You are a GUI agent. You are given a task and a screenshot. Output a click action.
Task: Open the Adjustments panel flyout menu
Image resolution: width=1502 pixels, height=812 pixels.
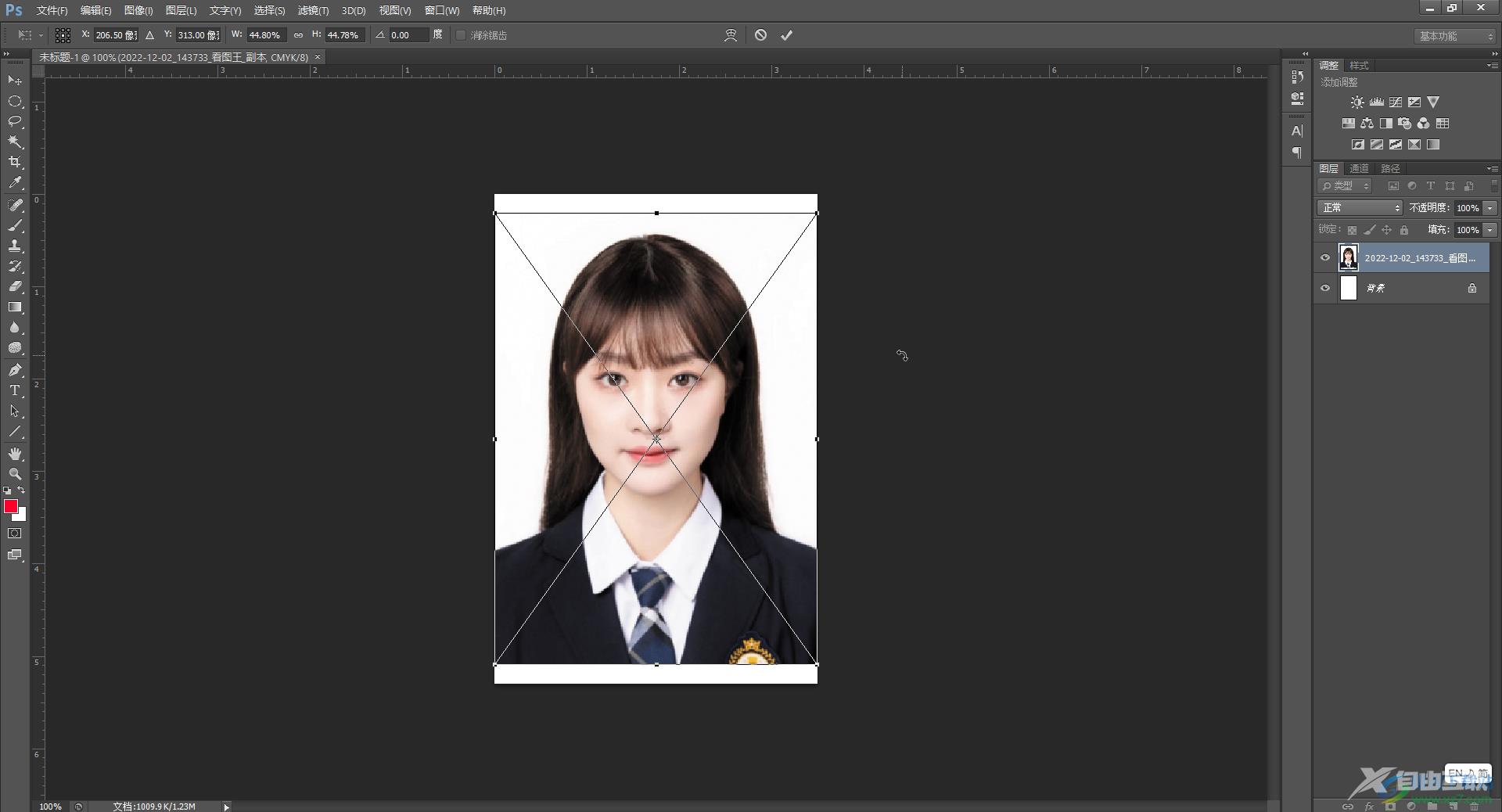click(x=1492, y=66)
